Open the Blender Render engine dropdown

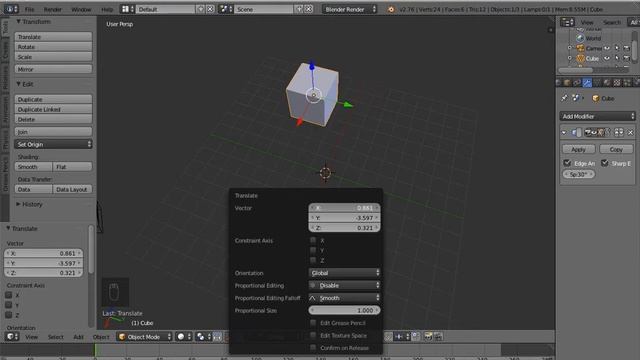point(349,9)
